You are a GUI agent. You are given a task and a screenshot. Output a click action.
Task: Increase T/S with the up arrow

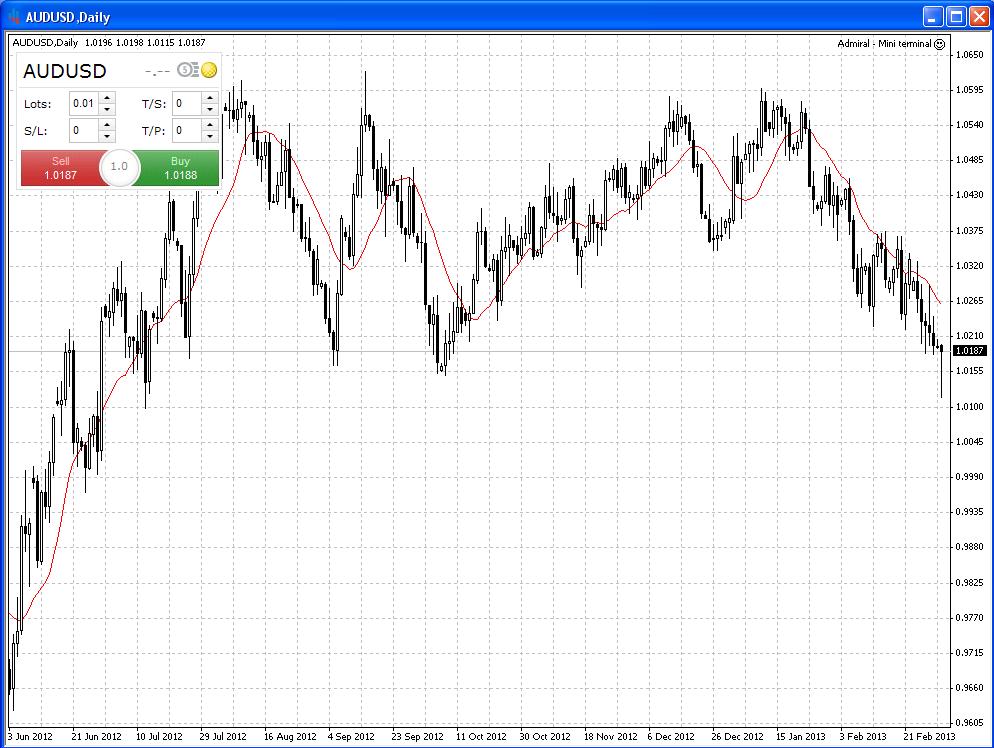click(210, 98)
